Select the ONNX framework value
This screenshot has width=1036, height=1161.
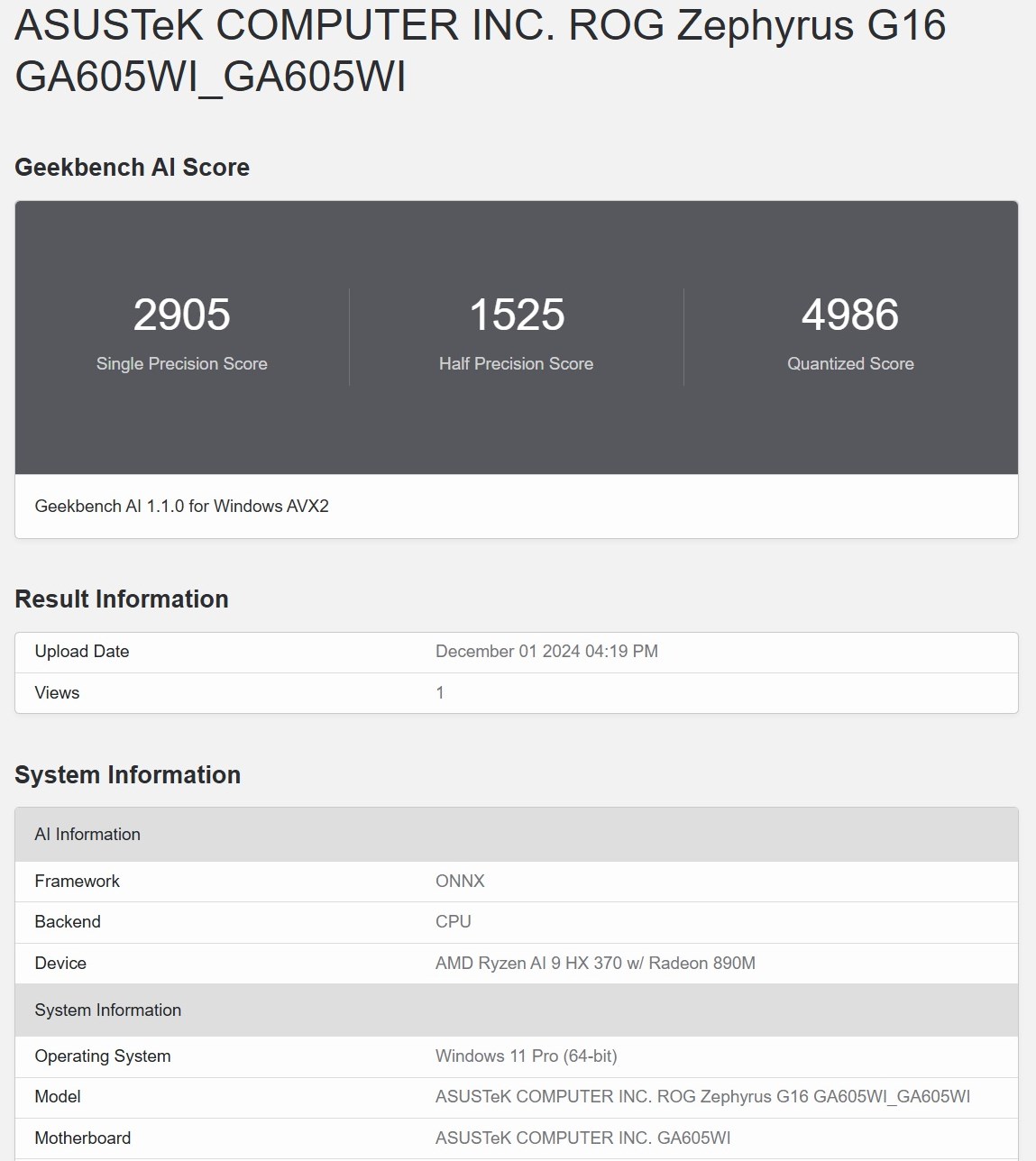[x=460, y=881]
